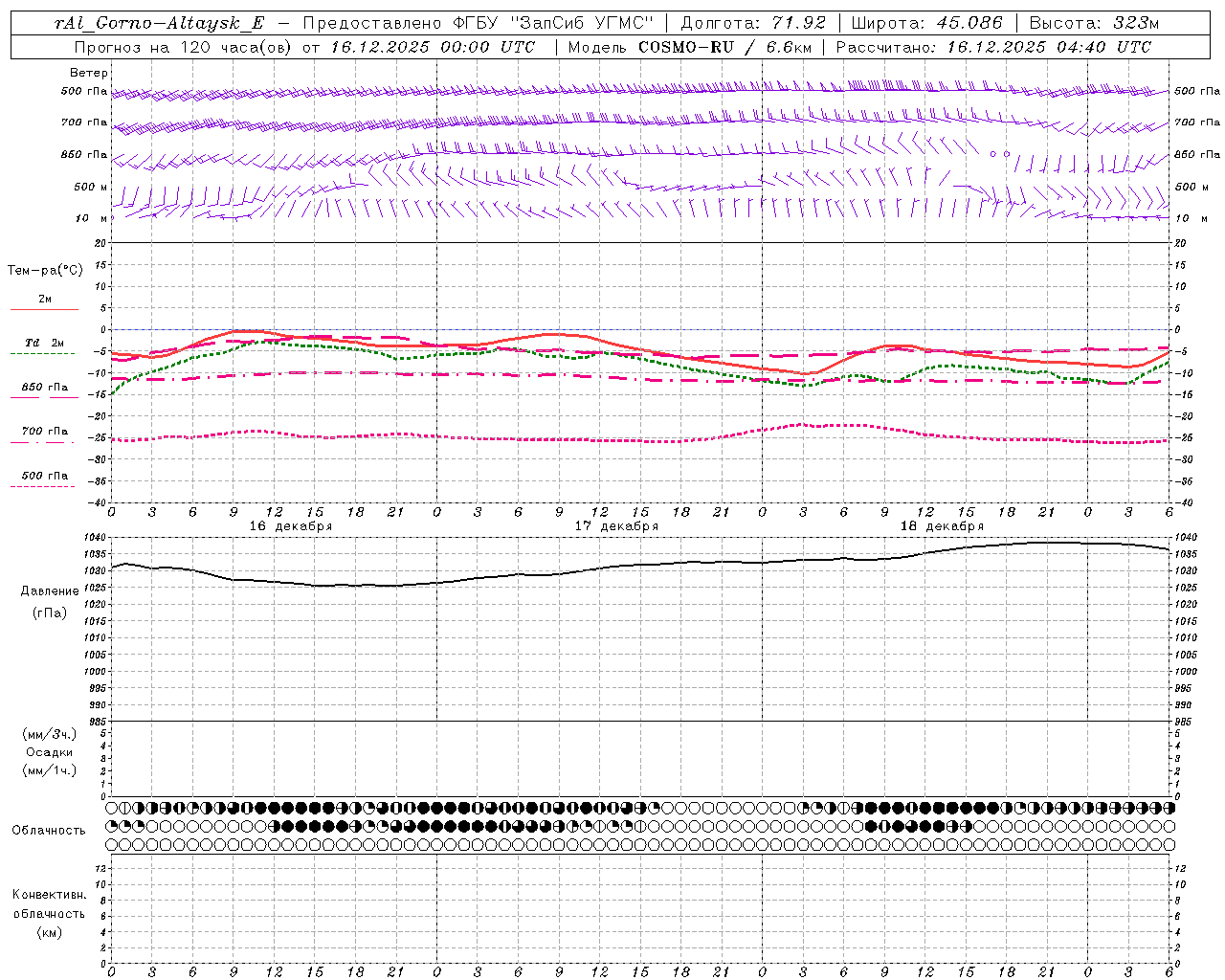Select the 500 гПа temperature legend entry
The width and height of the screenshot is (1225, 980).
[44, 476]
